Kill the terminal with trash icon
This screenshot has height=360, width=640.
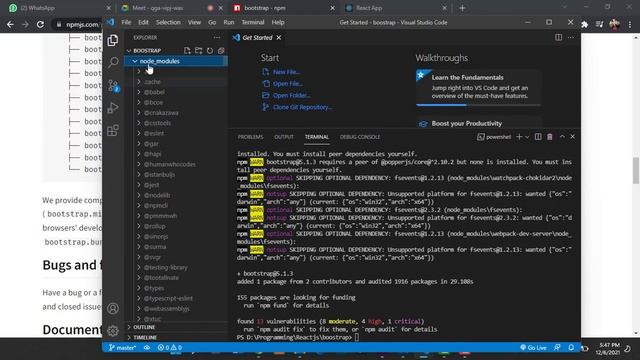tap(550, 137)
